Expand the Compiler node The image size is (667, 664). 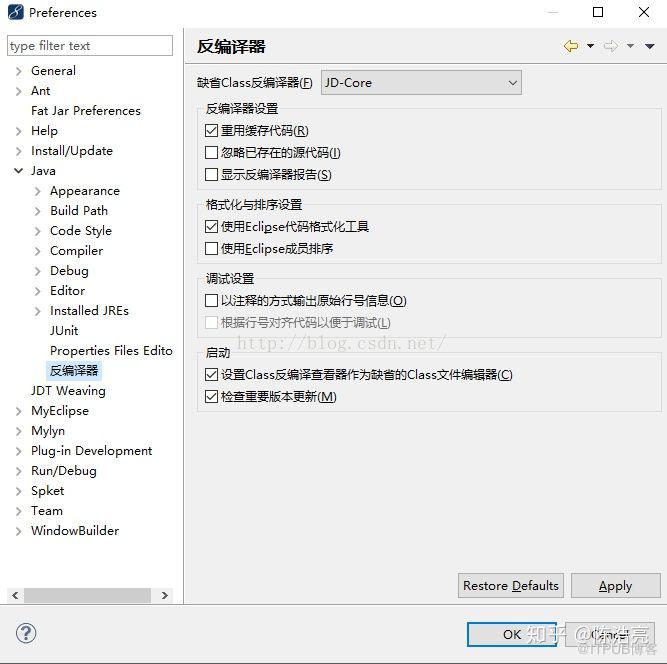pos(37,251)
